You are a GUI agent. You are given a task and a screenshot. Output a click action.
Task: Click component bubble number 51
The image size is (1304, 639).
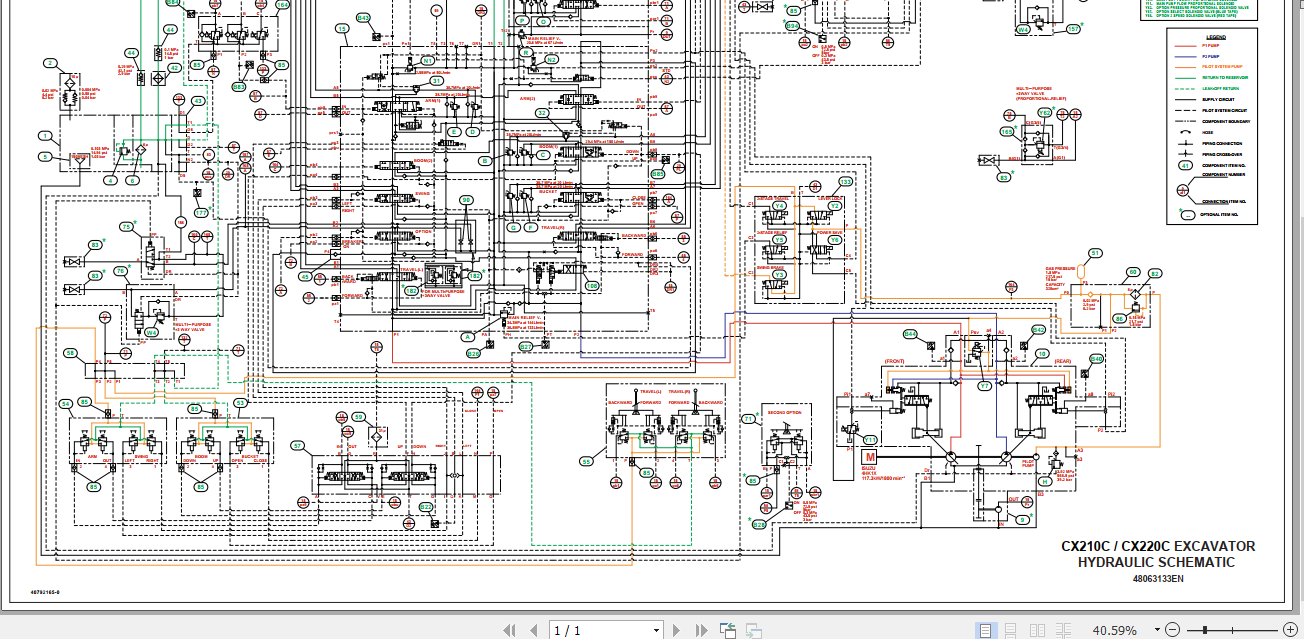pos(1096,254)
